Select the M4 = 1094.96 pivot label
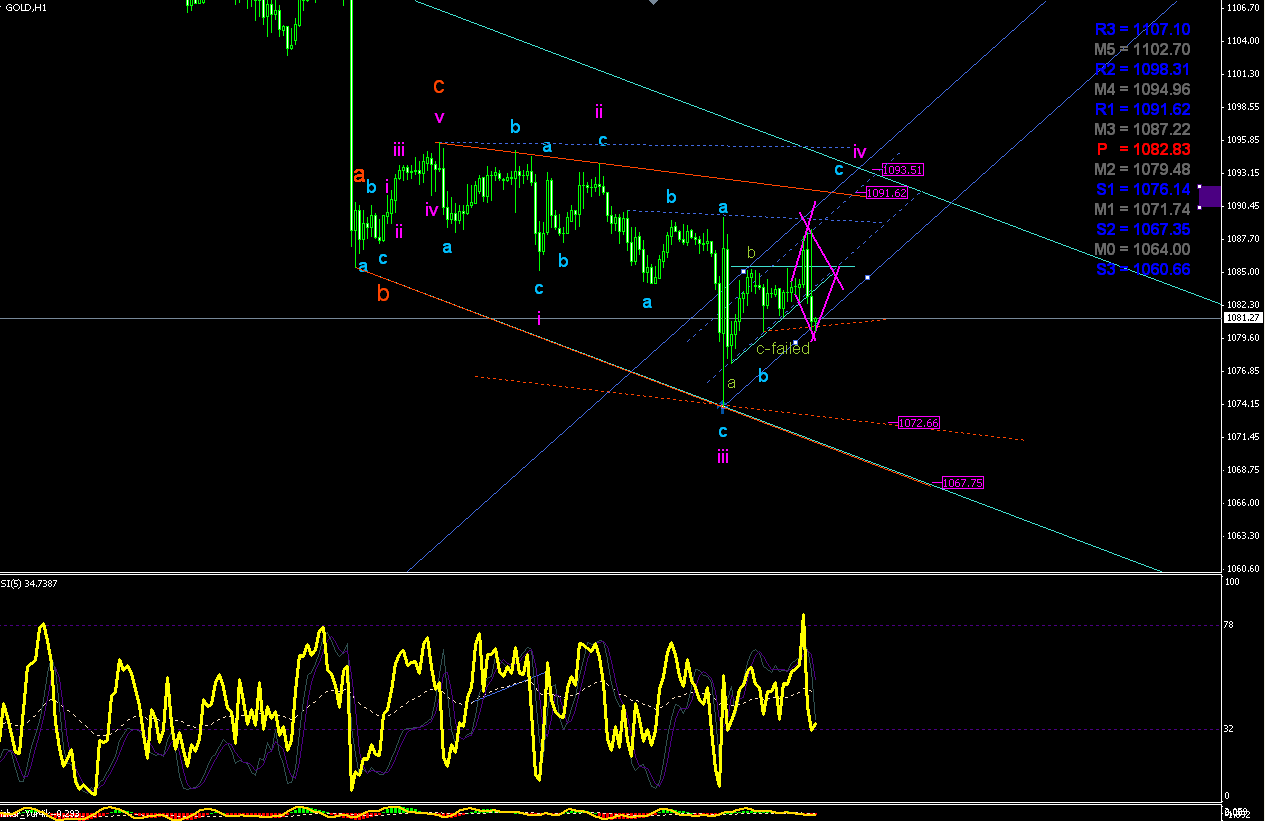Image resolution: width=1266 pixels, height=821 pixels. [1141, 89]
